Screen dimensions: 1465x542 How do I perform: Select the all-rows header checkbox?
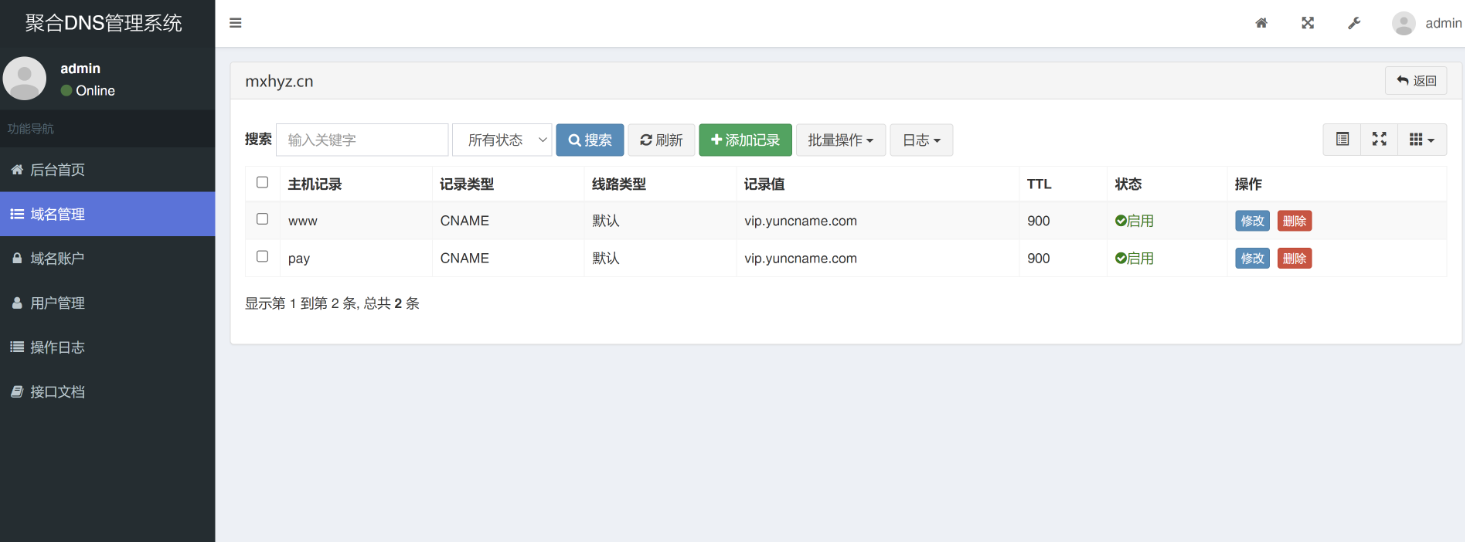[262, 182]
